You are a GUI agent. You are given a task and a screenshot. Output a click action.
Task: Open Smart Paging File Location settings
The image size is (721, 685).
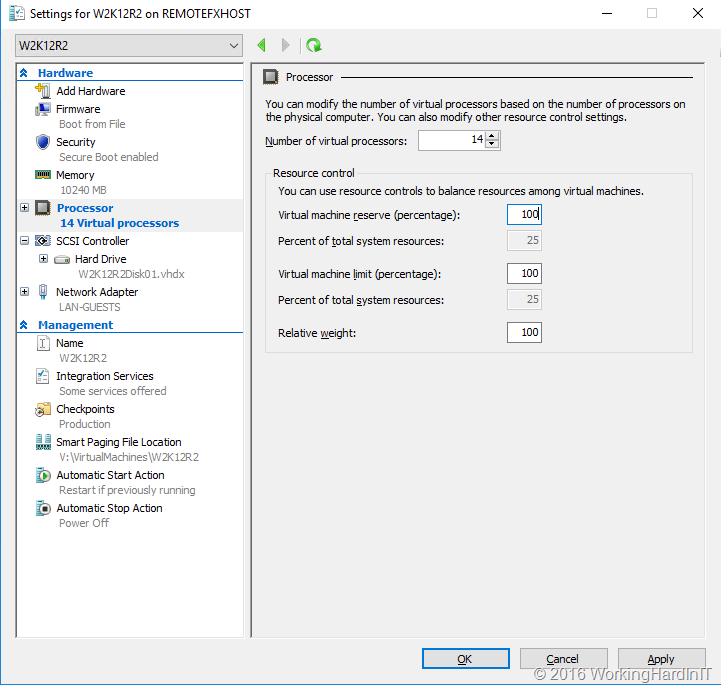(119, 442)
